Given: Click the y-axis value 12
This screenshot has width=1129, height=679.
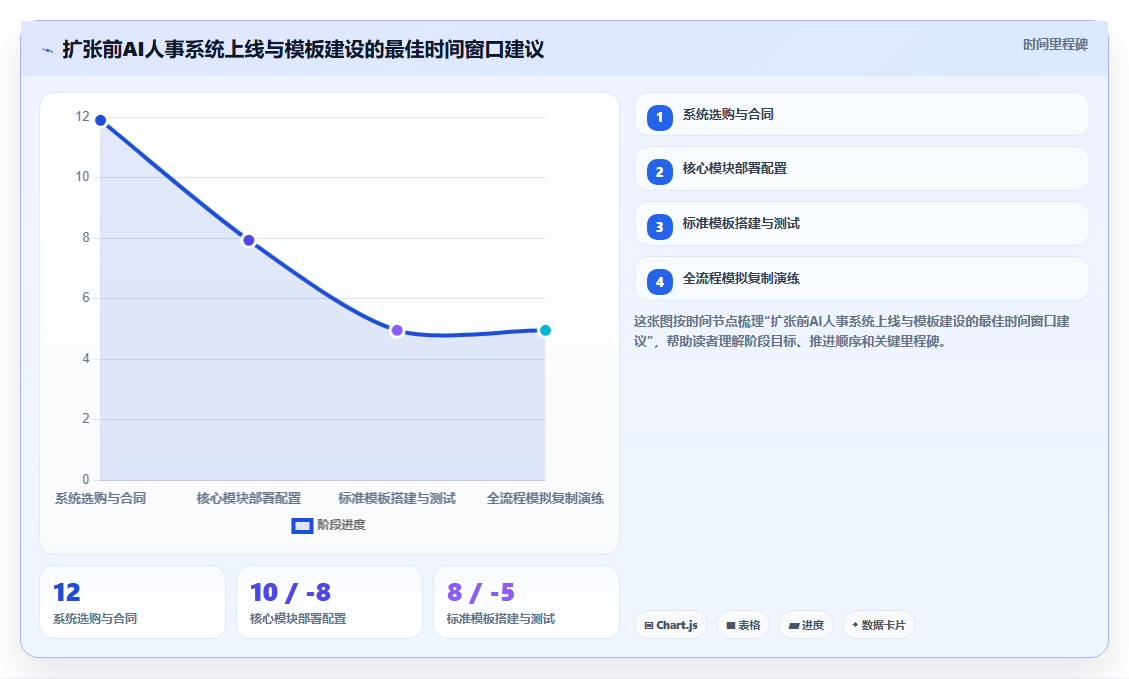Looking at the screenshot, I should pyautogui.click(x=83, y=117).
